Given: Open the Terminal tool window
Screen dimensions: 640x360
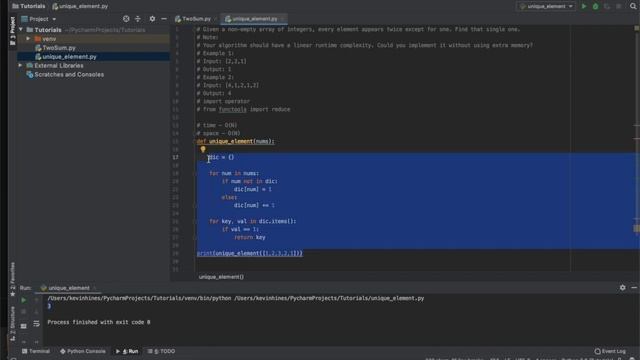Looking at the screenshot, I should pos(36,351).
